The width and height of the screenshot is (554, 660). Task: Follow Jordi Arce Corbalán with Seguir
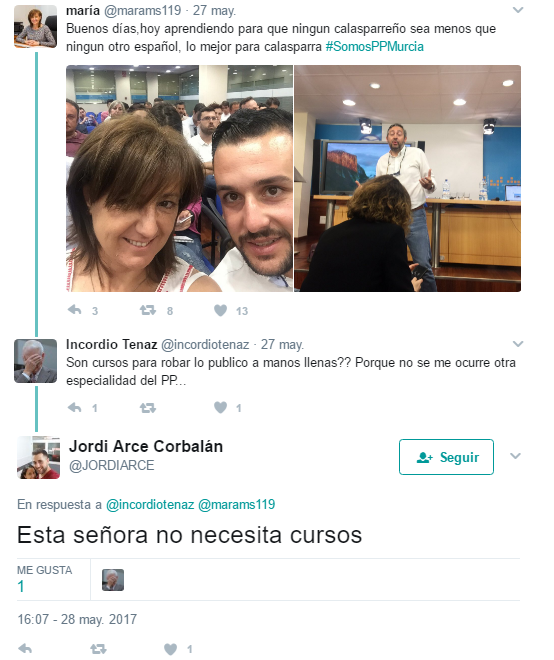(446, 457)
